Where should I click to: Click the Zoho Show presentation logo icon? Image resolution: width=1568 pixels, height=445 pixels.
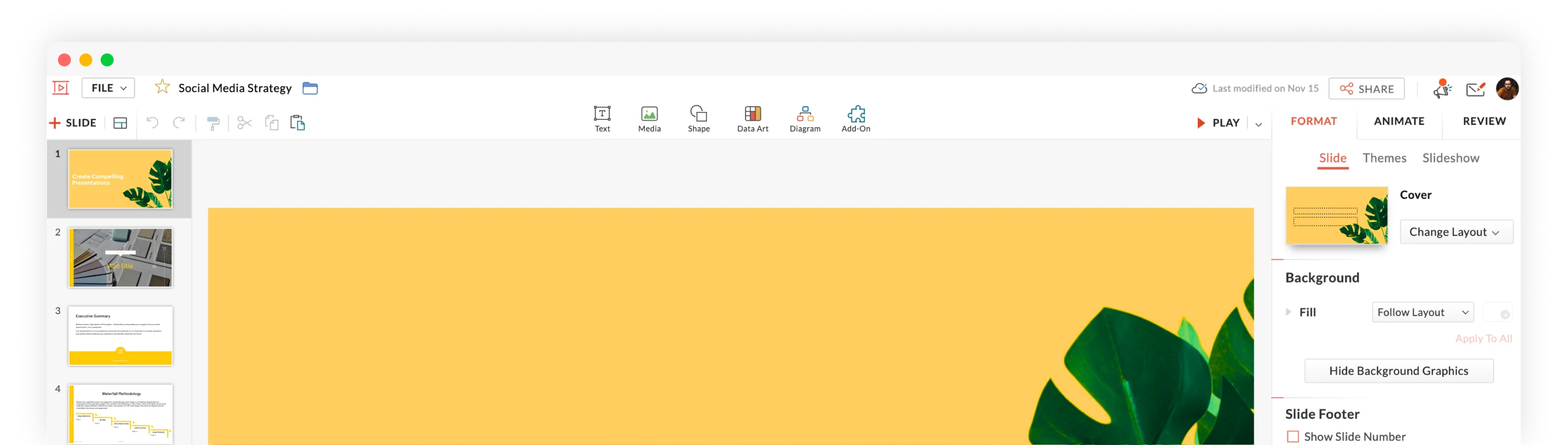61,88
